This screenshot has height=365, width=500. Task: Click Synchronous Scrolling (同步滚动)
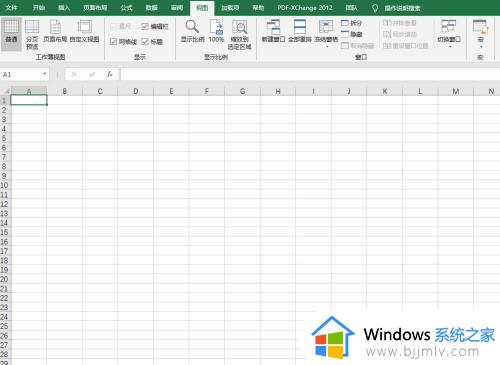coord(400,34)
